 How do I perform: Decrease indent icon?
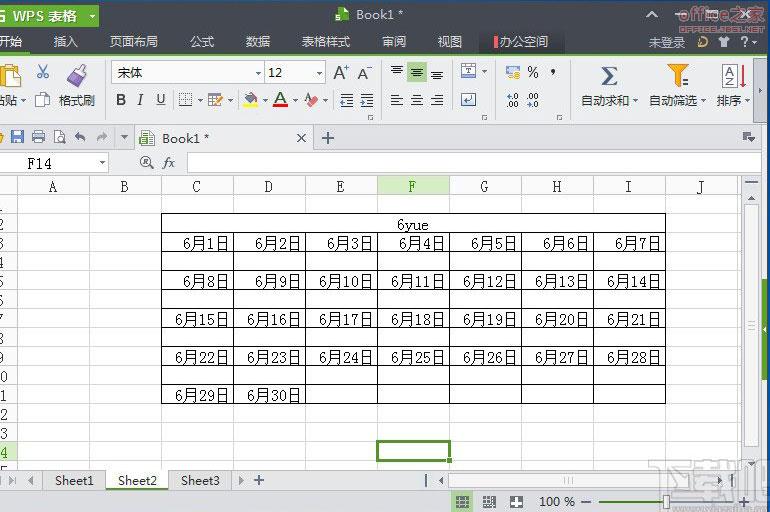pyautogui.click(x=347, y=100)
